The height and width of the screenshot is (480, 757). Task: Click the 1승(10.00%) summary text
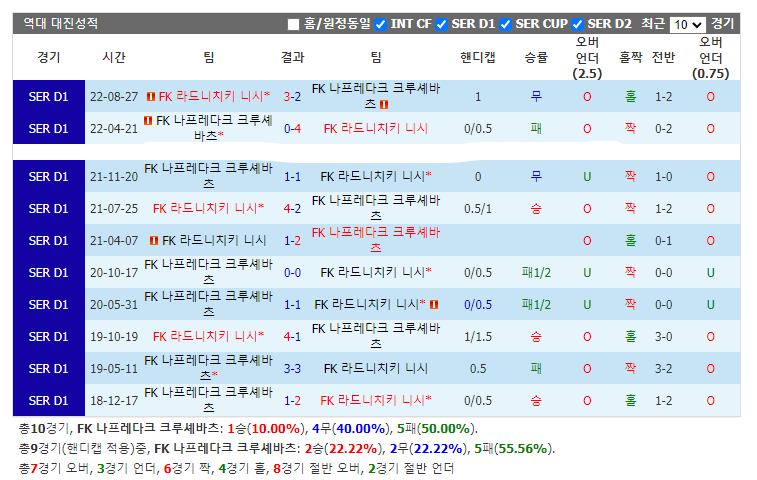266,429
